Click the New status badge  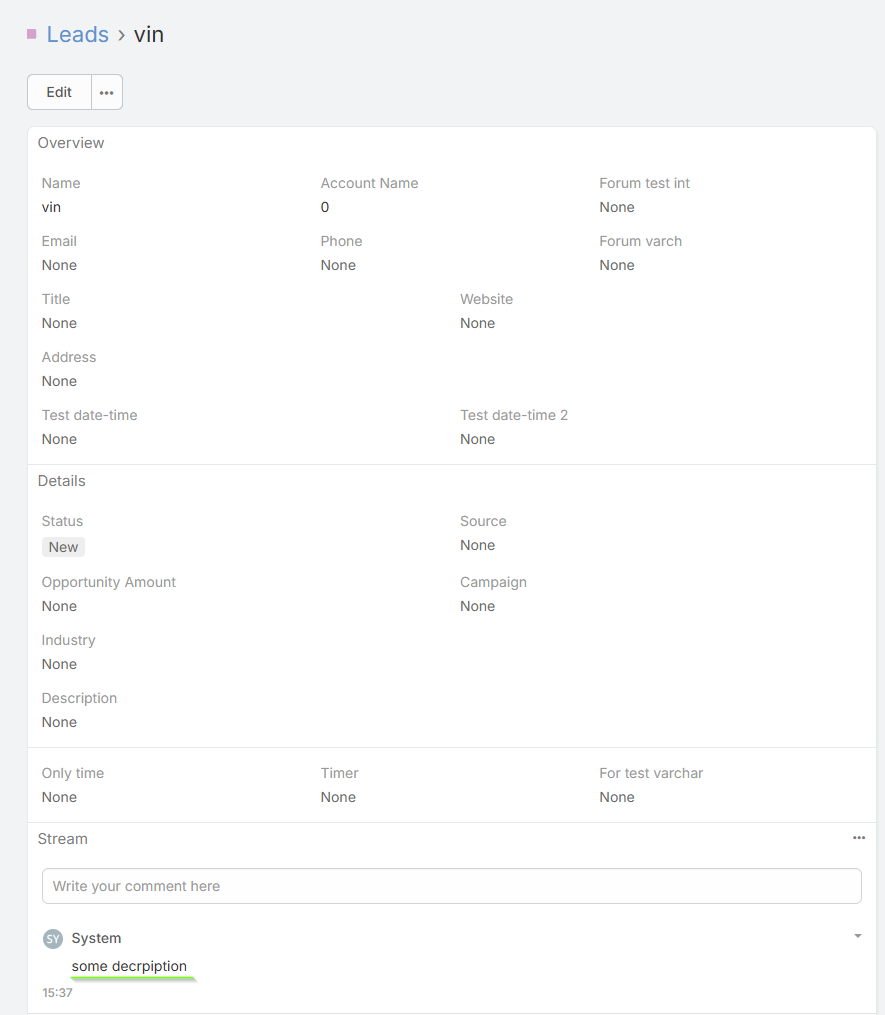63,547
